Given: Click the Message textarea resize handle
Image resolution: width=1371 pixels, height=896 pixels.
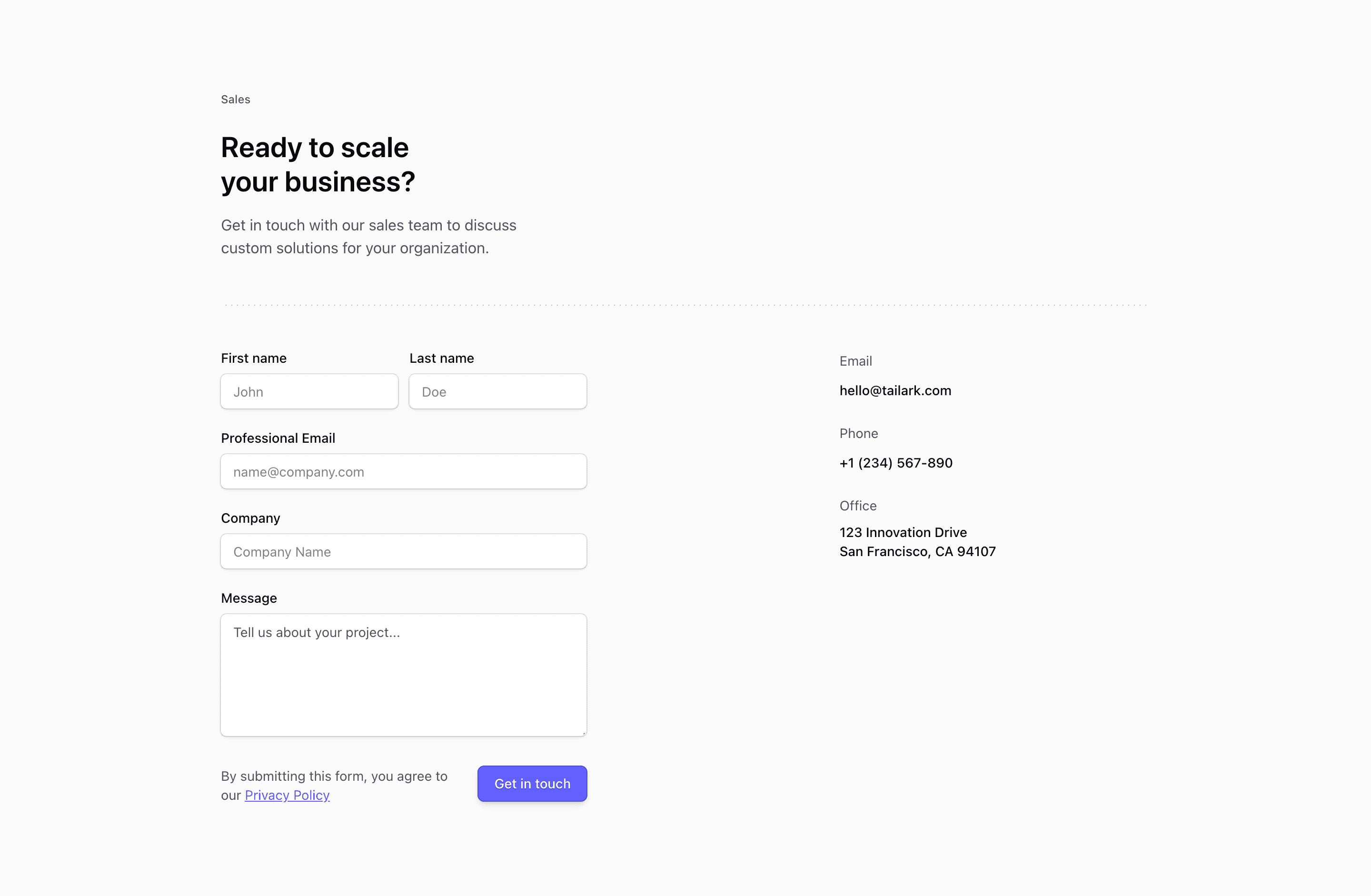Looking at the screenshot, I should pos(584,733).
